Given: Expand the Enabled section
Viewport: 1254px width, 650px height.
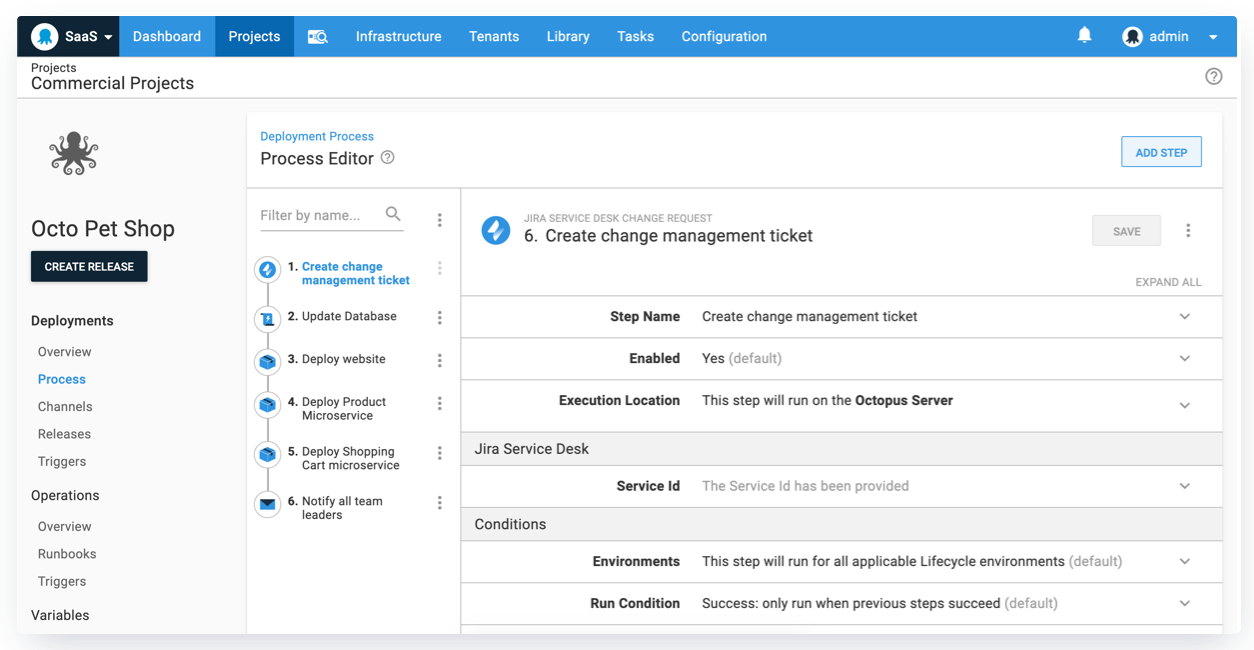Looking at the screenshot, I should pos(1185,359).
